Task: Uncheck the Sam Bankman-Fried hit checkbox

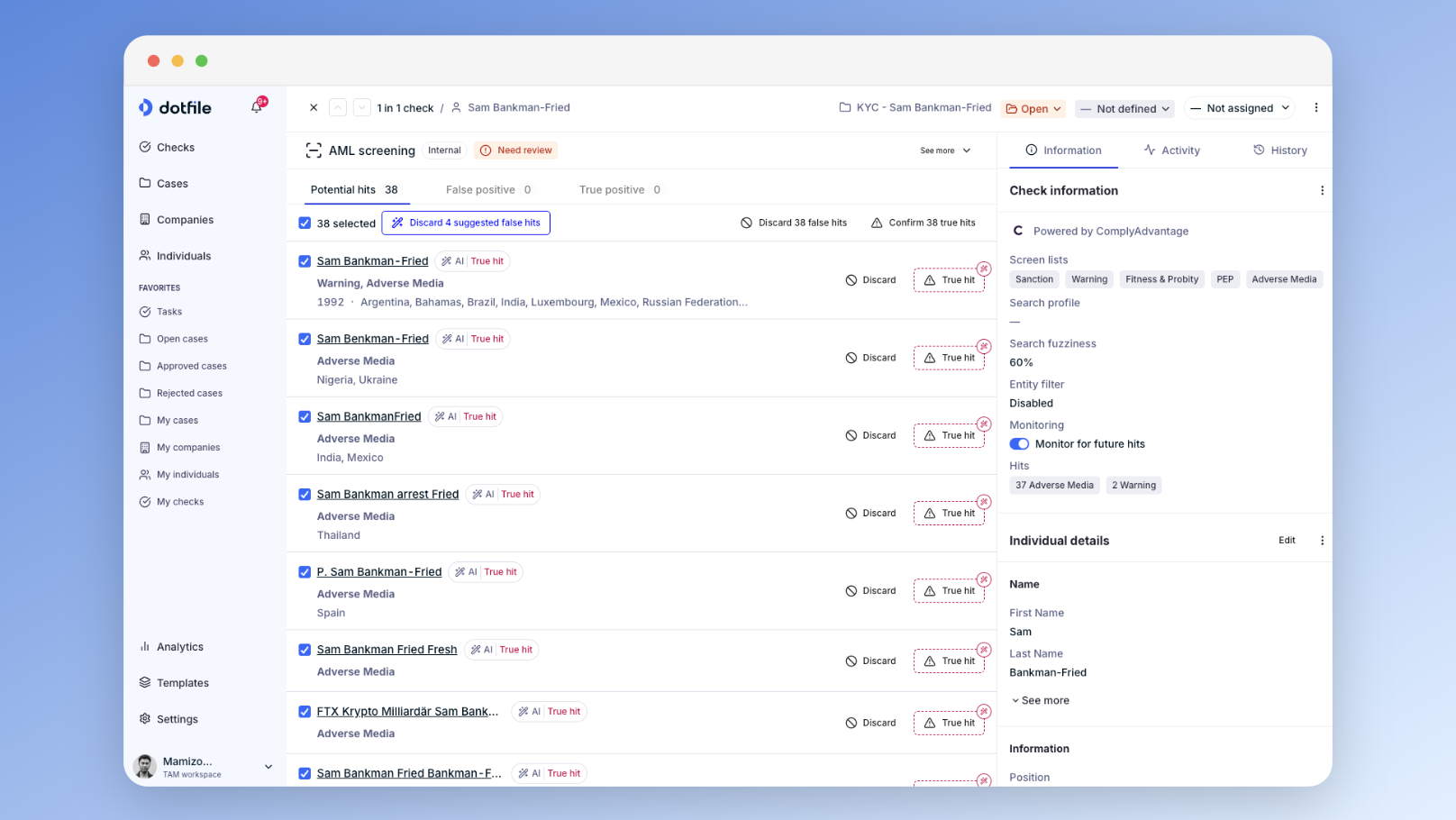Action: pos(305,261)
